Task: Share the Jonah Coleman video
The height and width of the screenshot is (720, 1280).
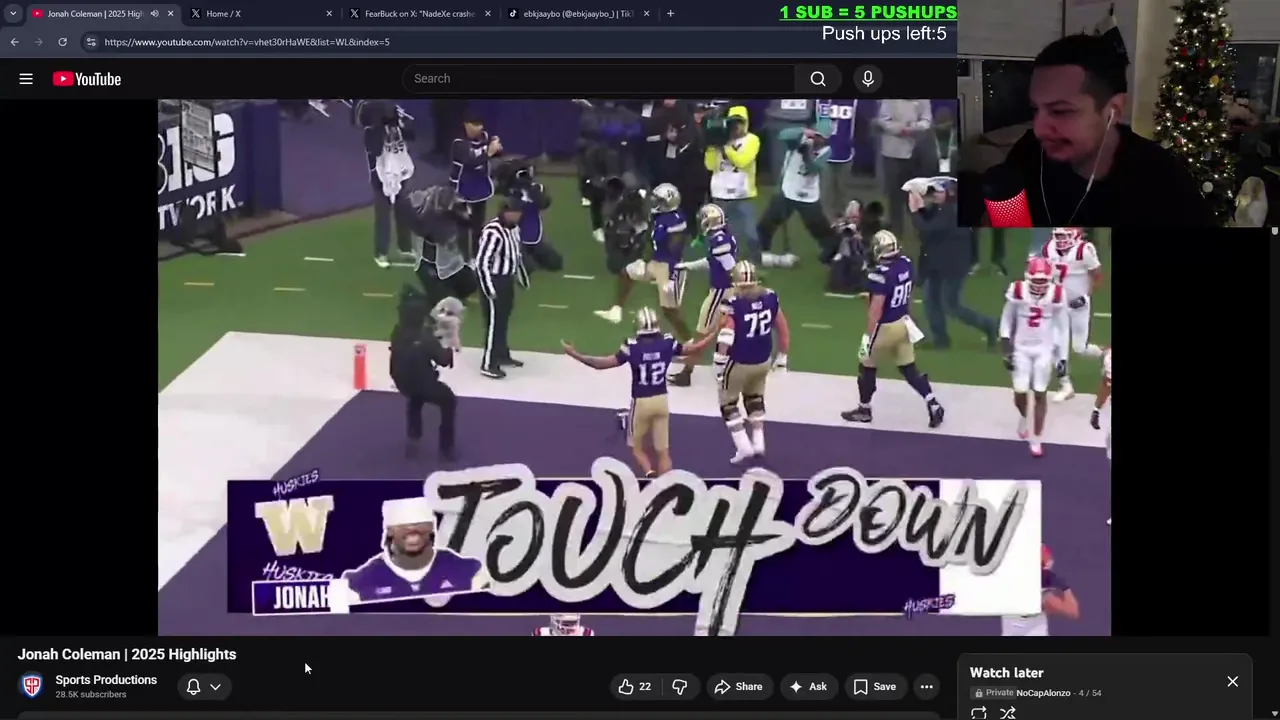Action: pyautogui.click(x=738, y=687)
